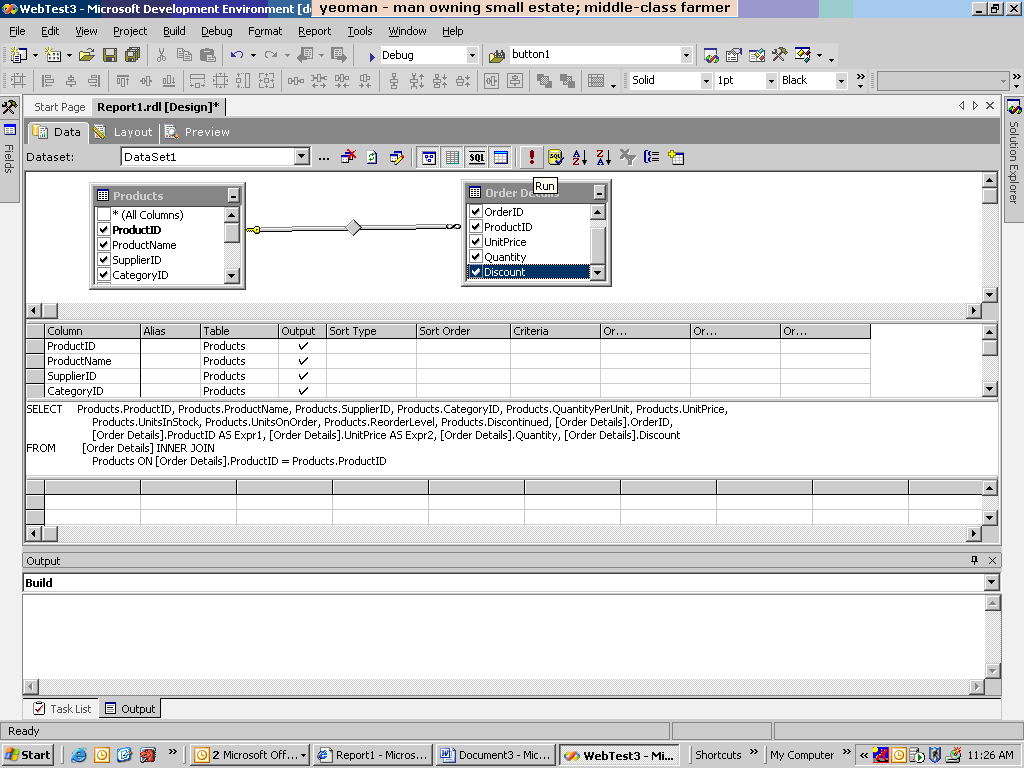Uncheck ProductID in the Products table
Viewport: 1024px width, 768px height.
[103, 230]
